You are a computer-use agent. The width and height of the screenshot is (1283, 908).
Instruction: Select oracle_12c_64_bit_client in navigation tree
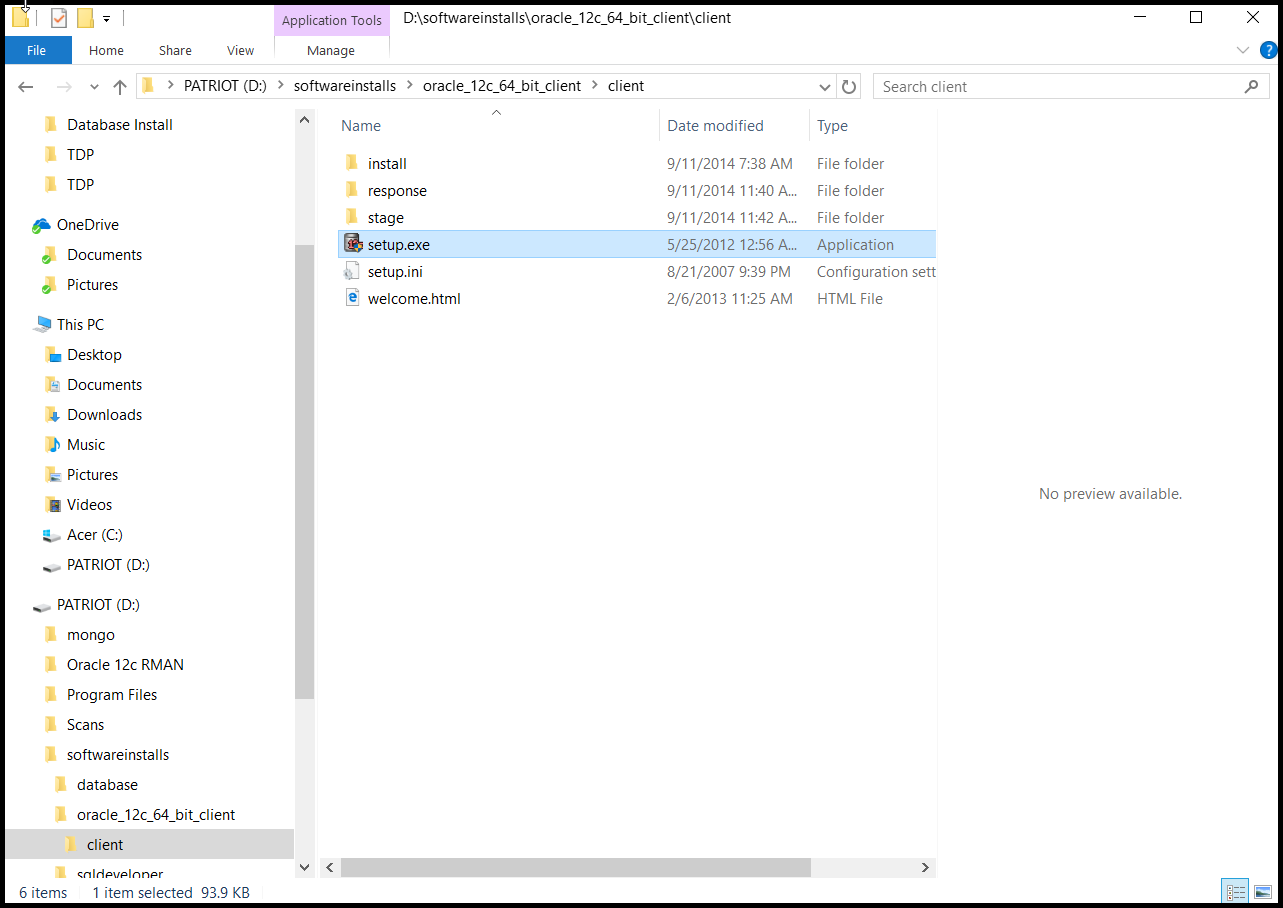tap(156, 815)
